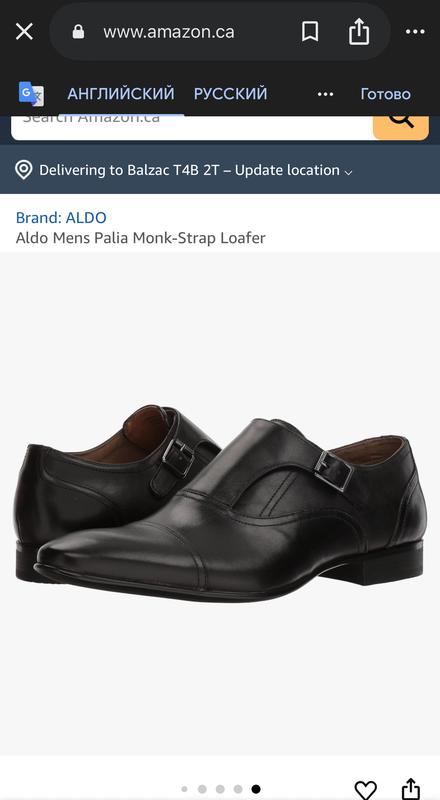This screenshot has height=800, width=440.
Task: Close the in-app browser with X icon
Action: tap(24, 32)
